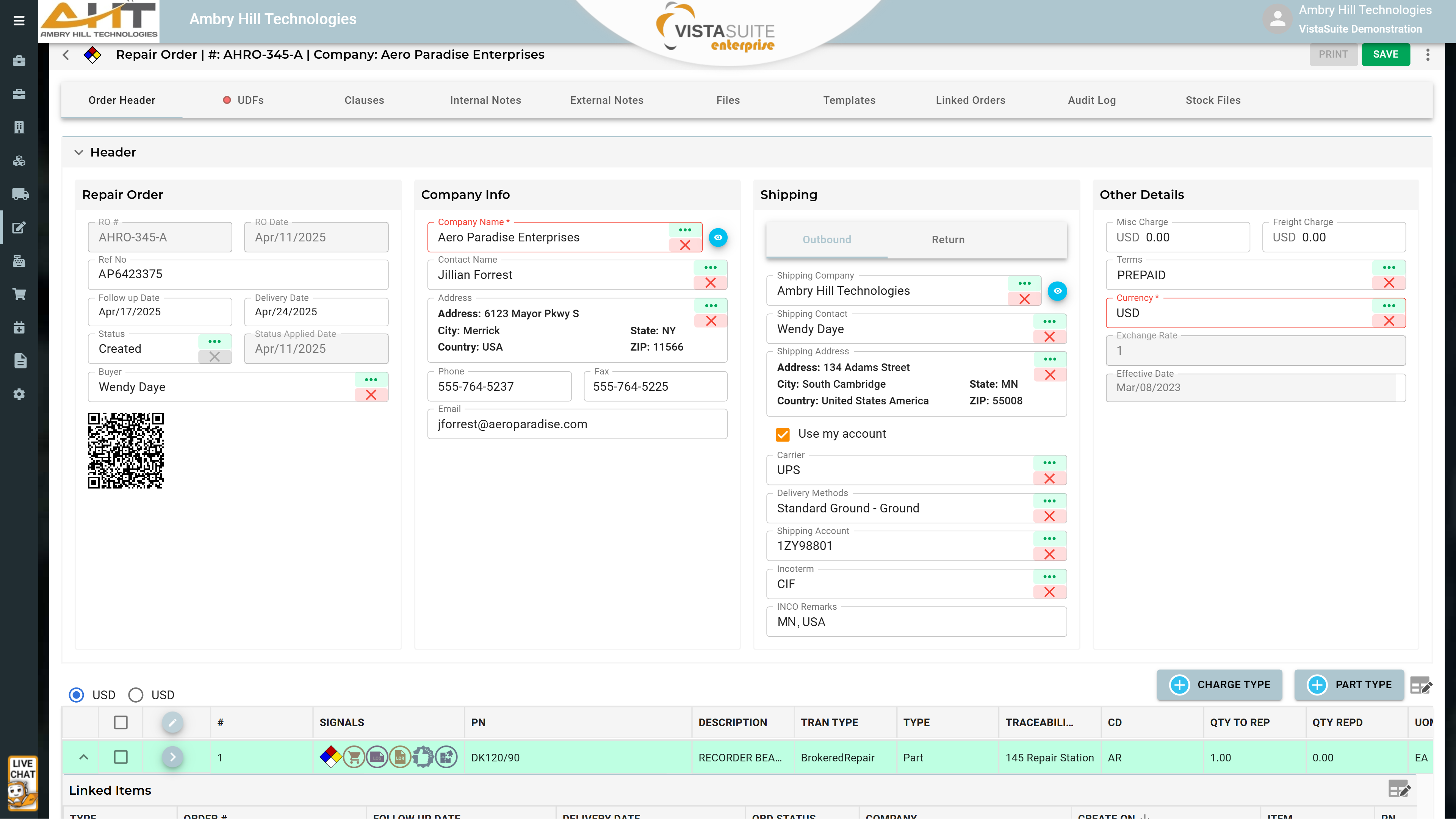Image resolution: width=1456 pixels, height=819 pixels.
Task: Click the shopping cart sidebar icon
Action: pyautogui.click(x=19, y=294)
